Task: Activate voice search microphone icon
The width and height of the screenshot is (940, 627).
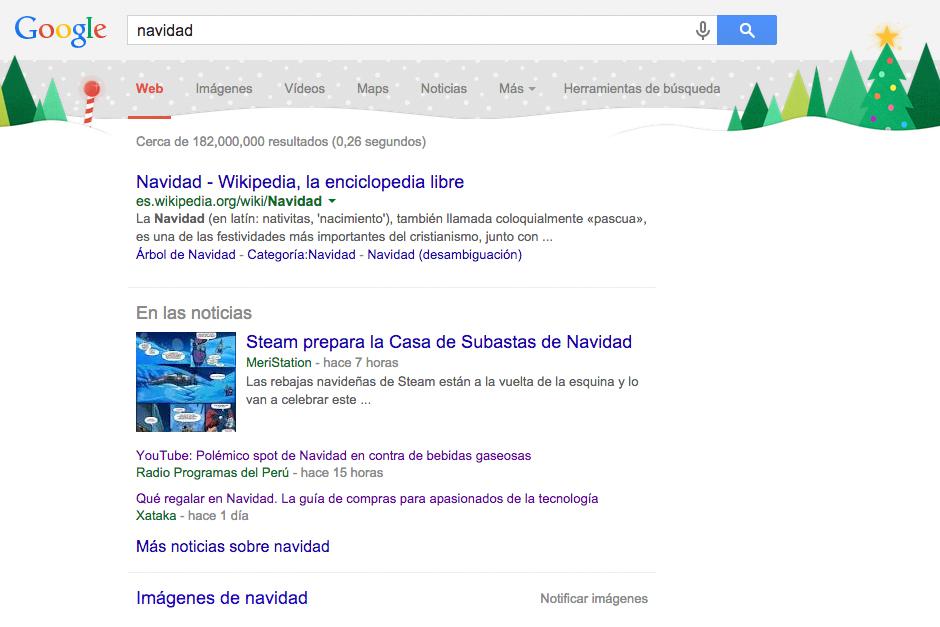Action: [702, 30]
